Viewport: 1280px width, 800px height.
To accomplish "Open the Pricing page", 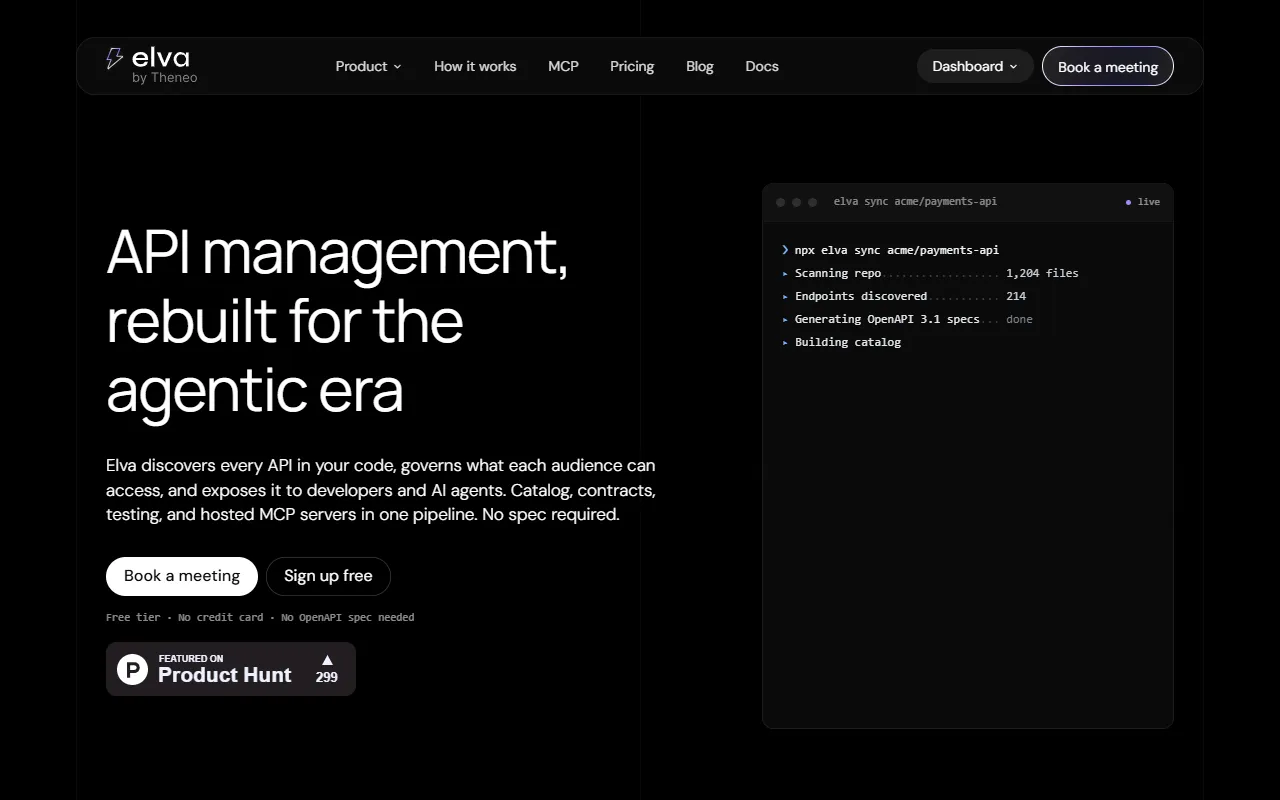I will 632,66.
